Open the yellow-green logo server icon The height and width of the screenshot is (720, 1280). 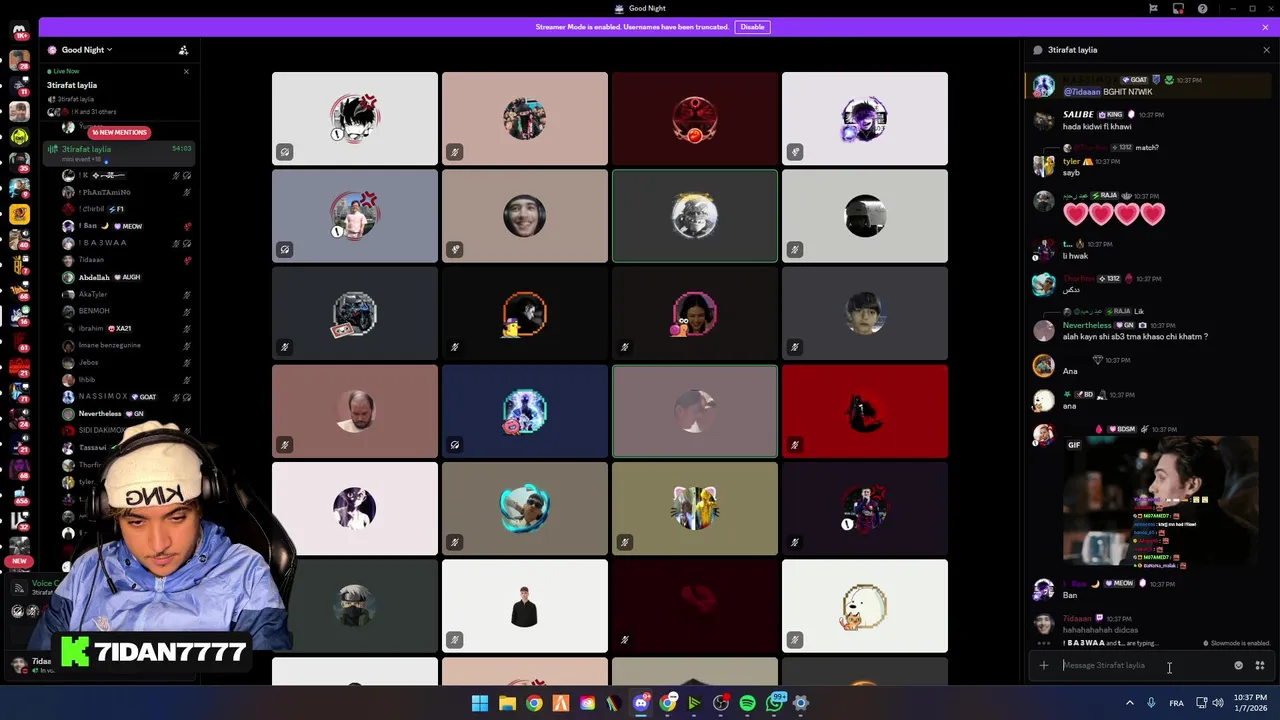[x=19, y=136]
